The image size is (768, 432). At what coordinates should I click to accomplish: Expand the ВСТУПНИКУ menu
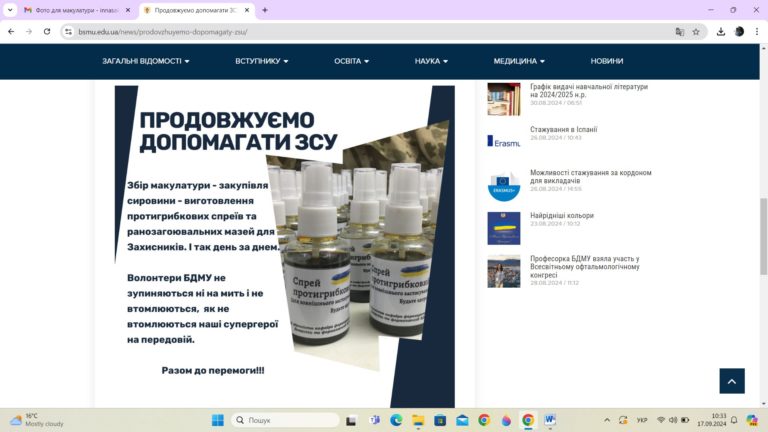coord(262,61)
